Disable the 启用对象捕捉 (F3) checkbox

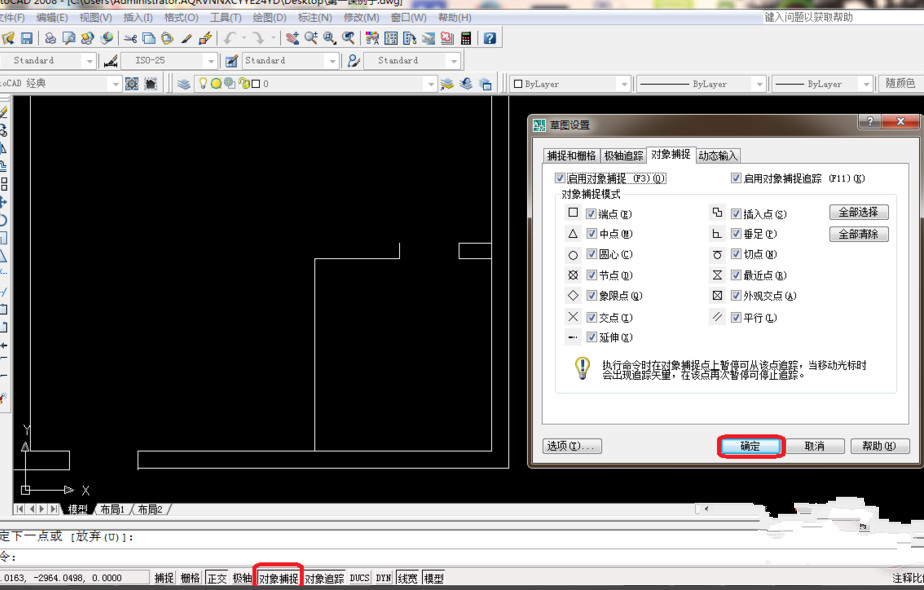coord(560,179)
